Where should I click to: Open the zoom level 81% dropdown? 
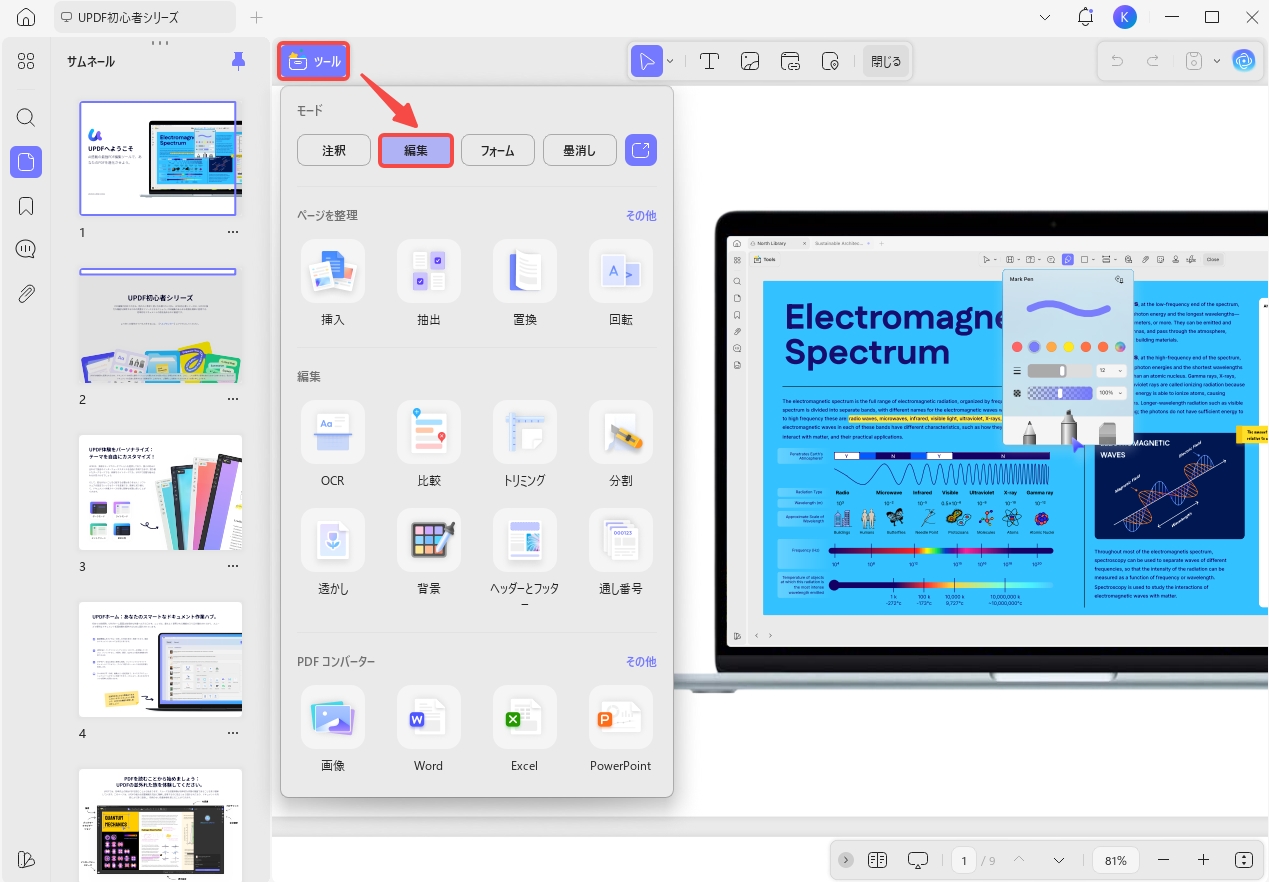point(1116,860)
